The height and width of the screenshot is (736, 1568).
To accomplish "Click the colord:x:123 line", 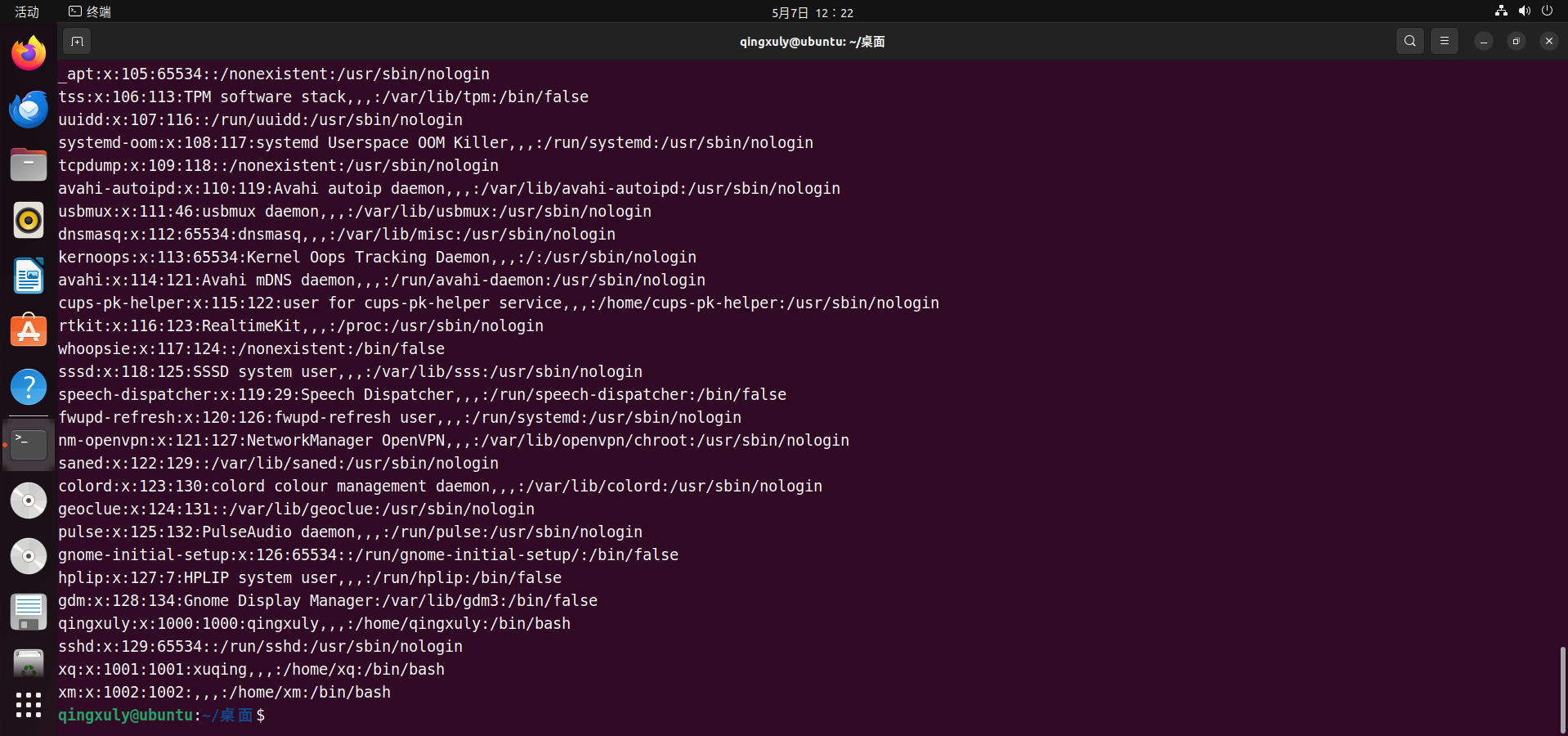I will (440, 486).
